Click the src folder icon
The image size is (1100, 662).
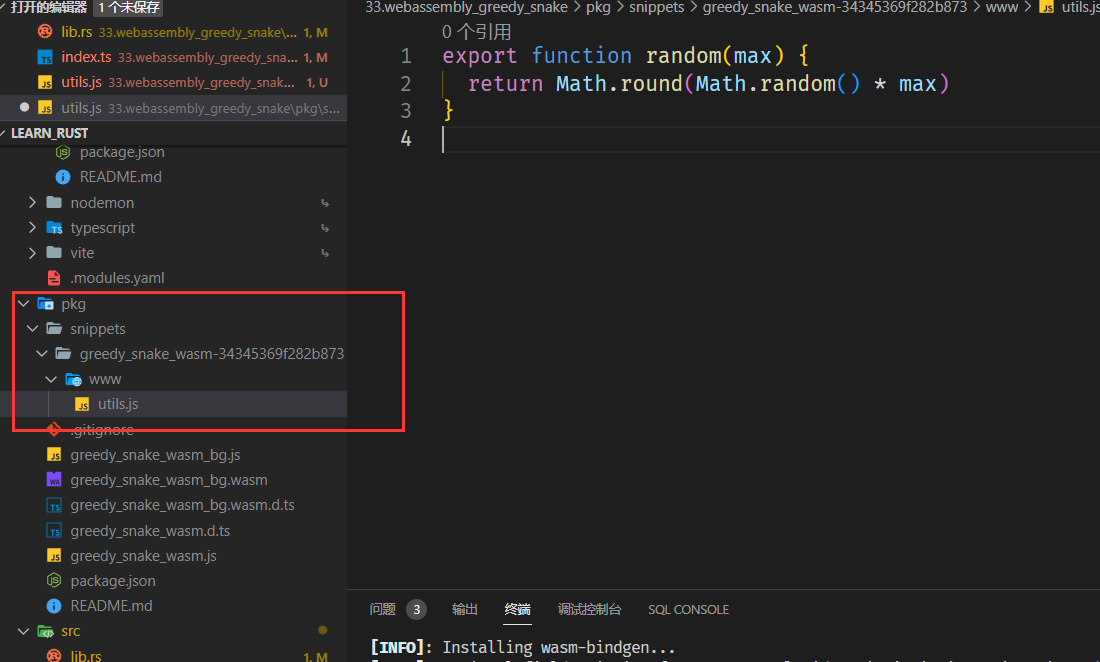pyautogui.click(x=46, y=631)
